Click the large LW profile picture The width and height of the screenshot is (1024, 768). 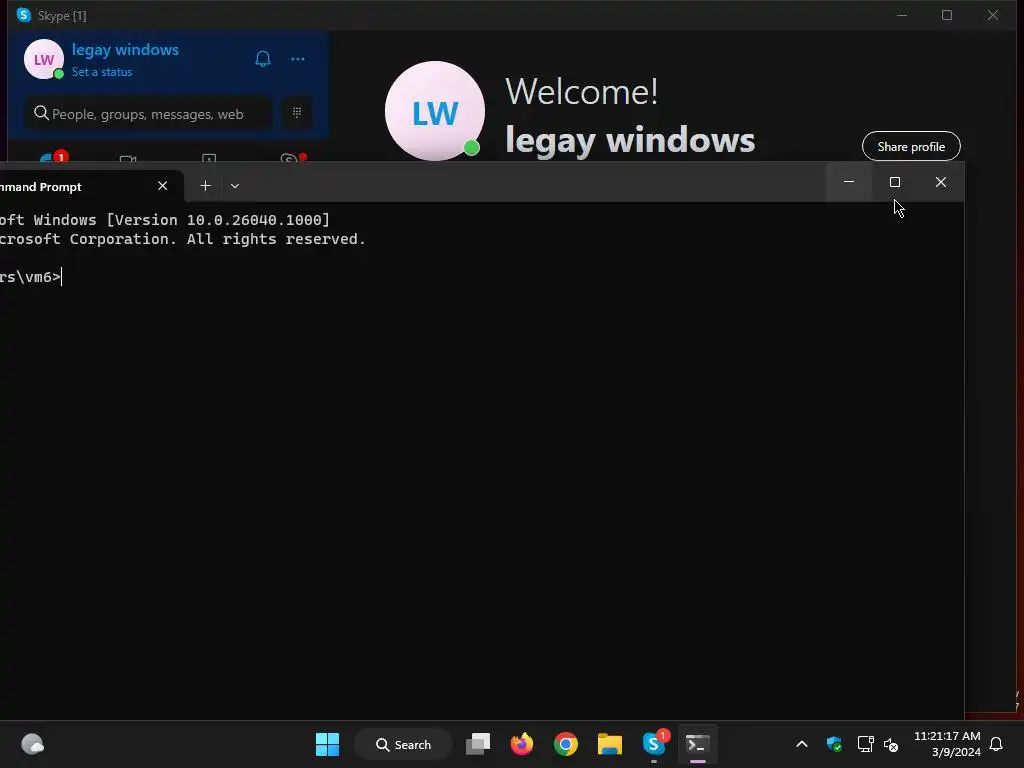[435, 111]
